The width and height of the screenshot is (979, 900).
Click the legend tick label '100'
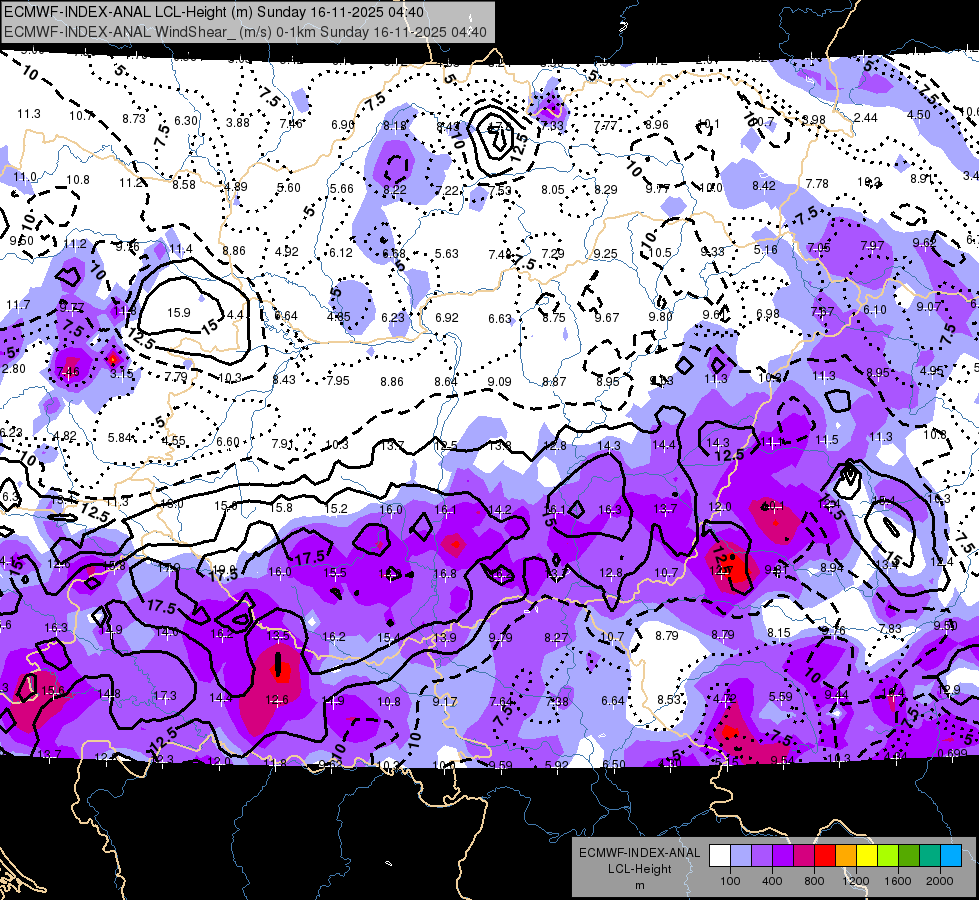tap(730, 881)
